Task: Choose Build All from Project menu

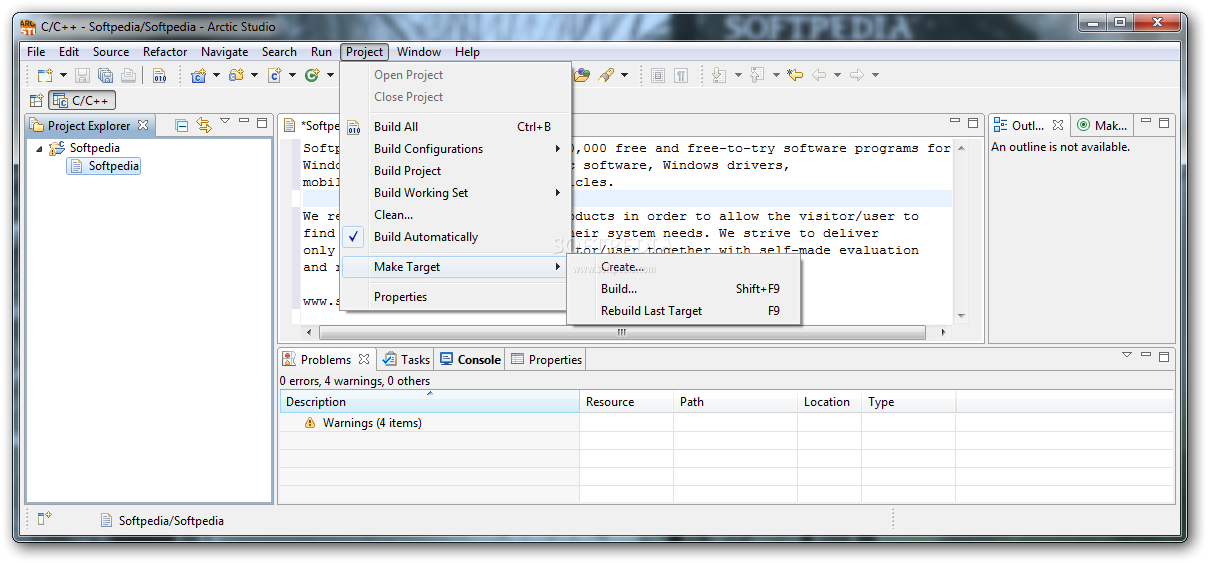Action: (456, 127)
